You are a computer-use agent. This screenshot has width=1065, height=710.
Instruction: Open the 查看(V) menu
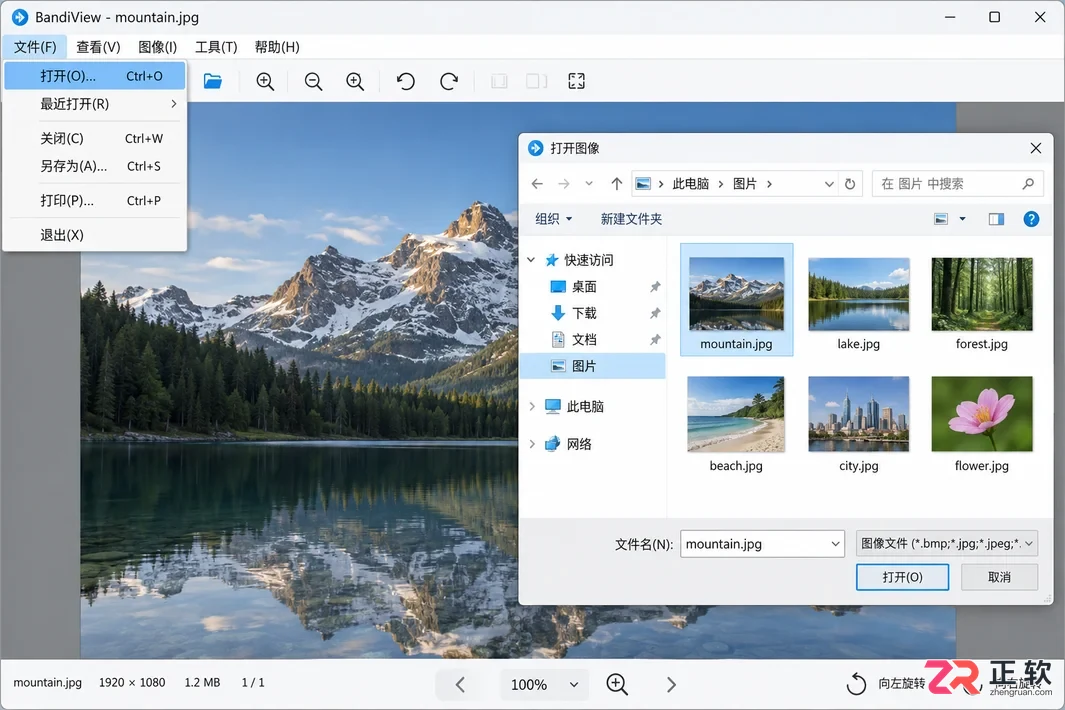point(98,47)
